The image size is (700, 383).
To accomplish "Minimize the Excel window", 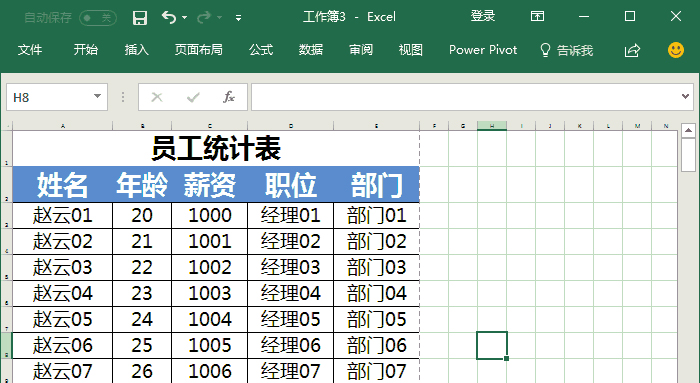I will [583, 17].
